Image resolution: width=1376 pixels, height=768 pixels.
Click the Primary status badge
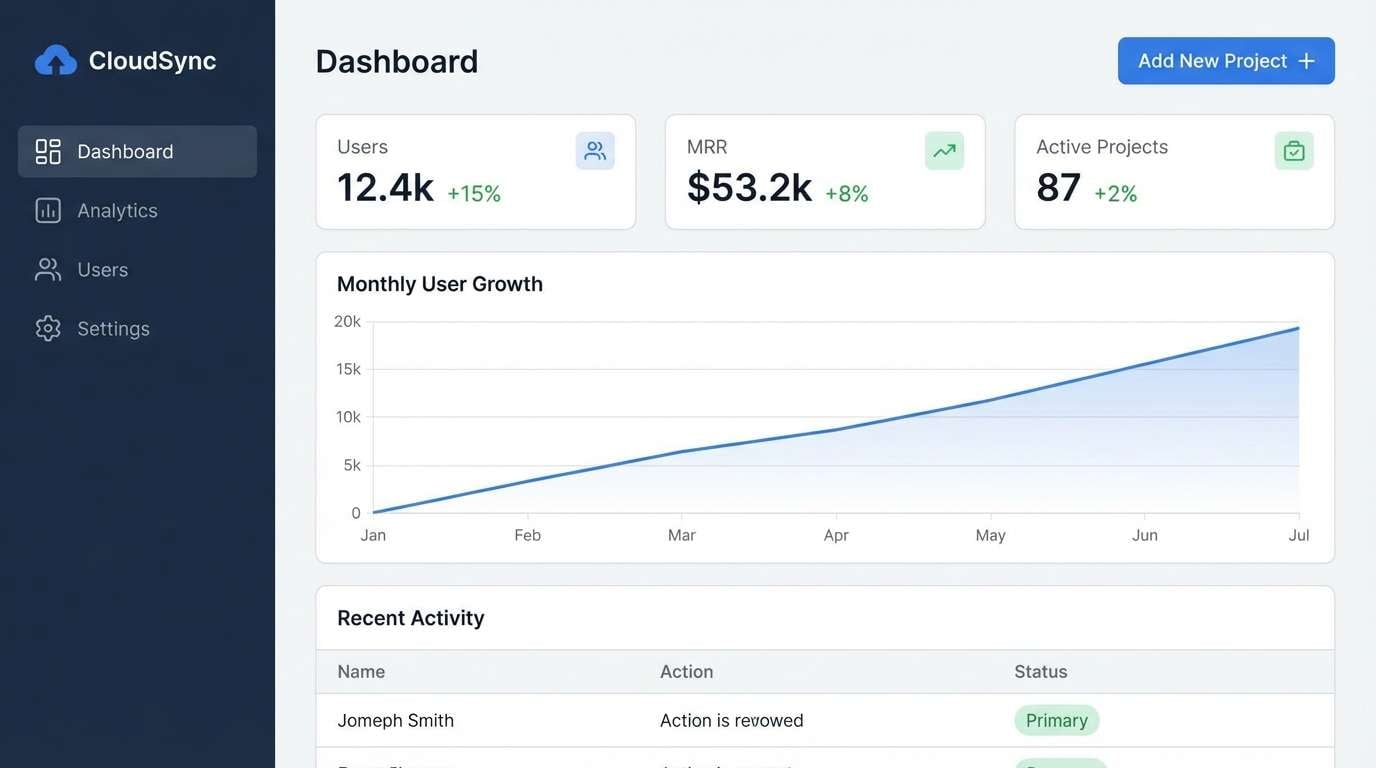(1056, 720)
